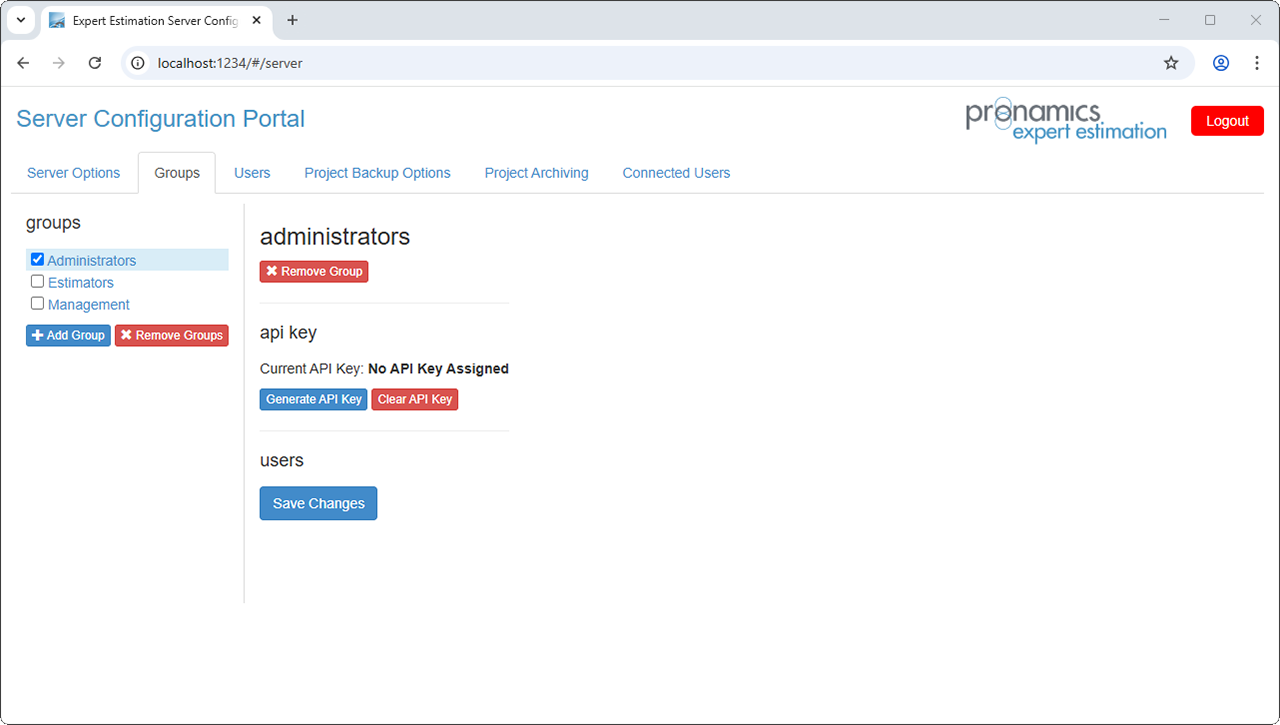The height and width of the screenshot is (725, 1280).
Task: Open the Chrome profile icon
Action: pos(1221,63)
